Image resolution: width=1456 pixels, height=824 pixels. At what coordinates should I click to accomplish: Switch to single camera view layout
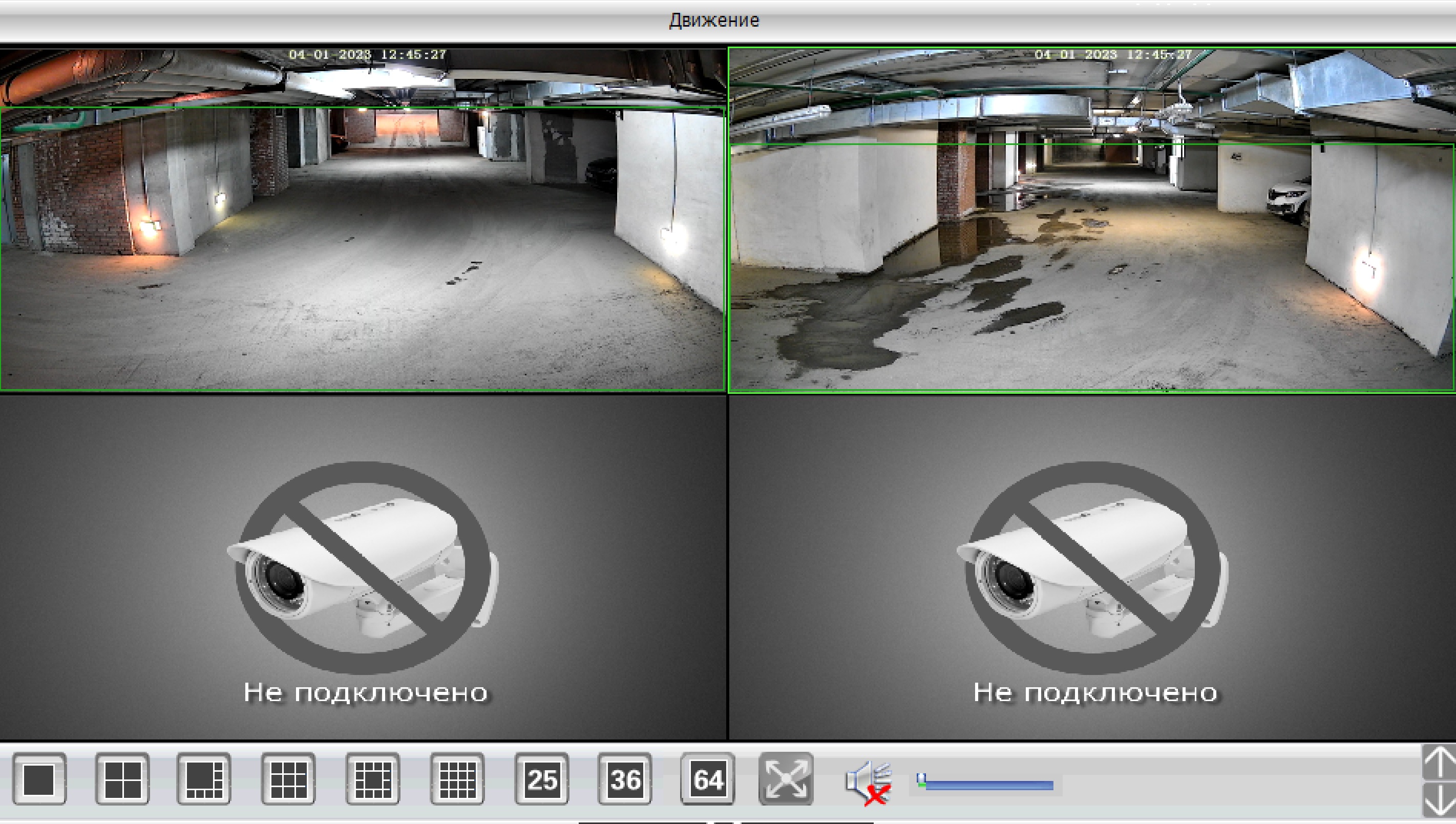coord(39,779)
